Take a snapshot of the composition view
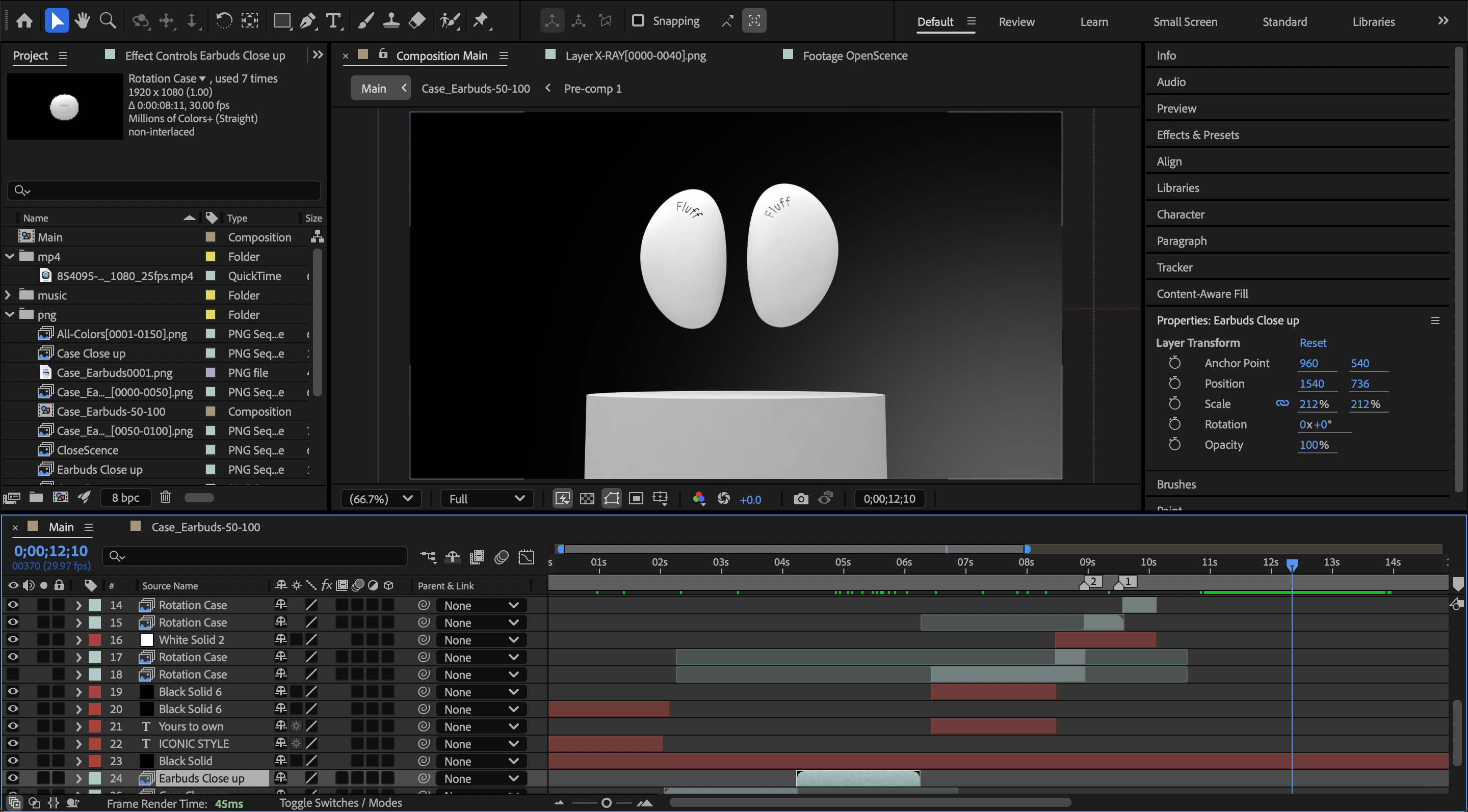This screenshot has height=812, width=1468. click(800, 498)
